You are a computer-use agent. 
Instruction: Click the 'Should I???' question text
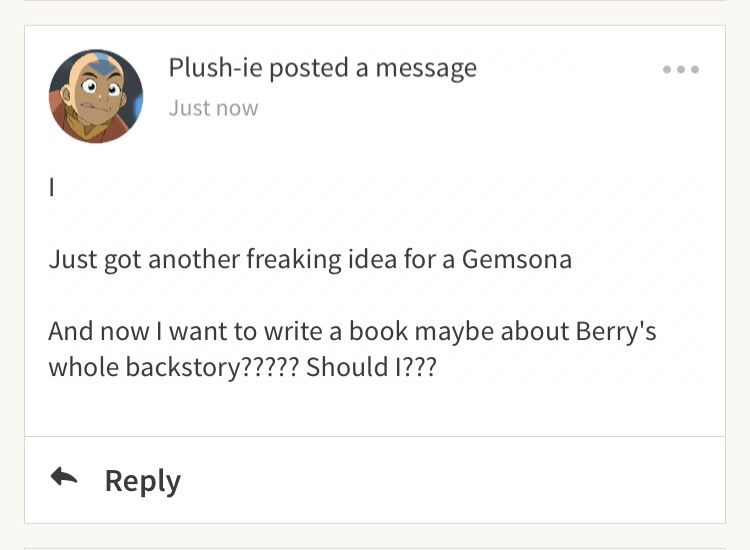point(371,367)
